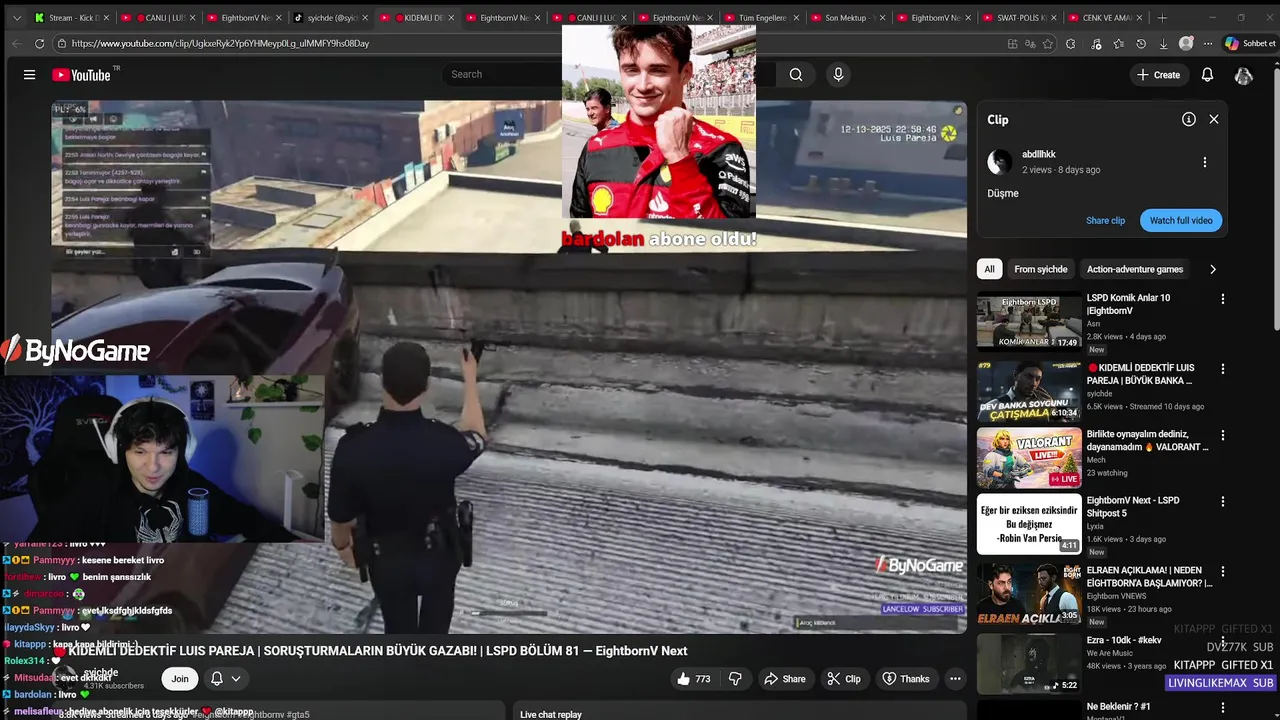Open browser downloads icon
The width and height of the screenshot is (1280, 720).
click(1163, 43)
